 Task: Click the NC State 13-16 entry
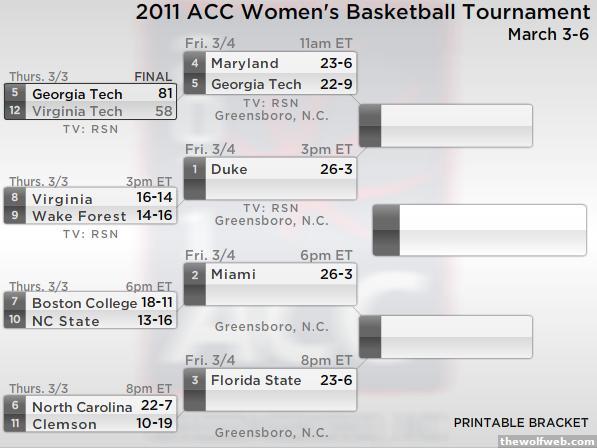coord(91,320)
